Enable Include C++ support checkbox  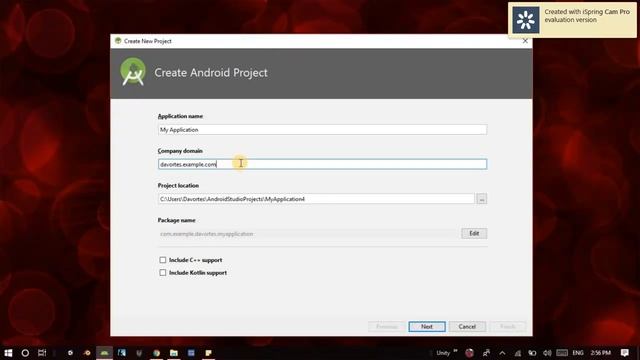(163, 260)
